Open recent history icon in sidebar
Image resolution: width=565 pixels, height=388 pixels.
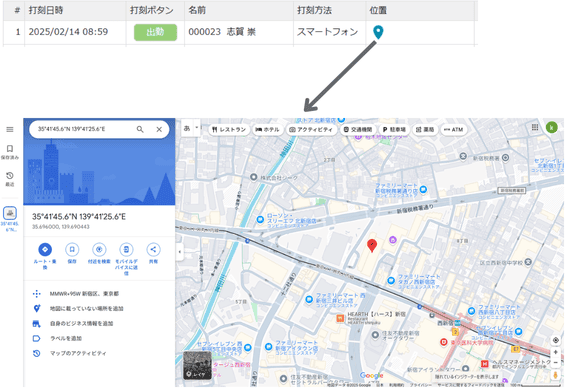click(x=10, y=179)
